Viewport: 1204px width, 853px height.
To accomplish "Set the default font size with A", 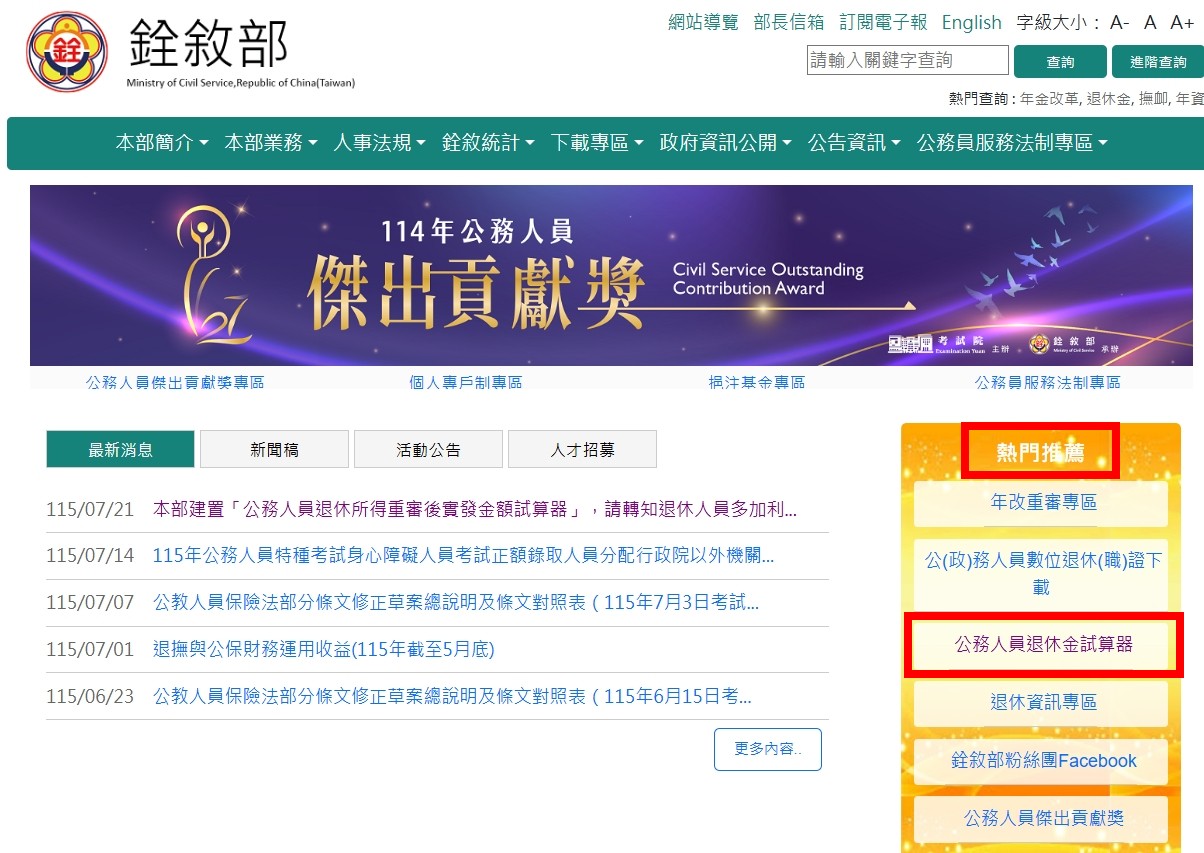I will 1150,22.
